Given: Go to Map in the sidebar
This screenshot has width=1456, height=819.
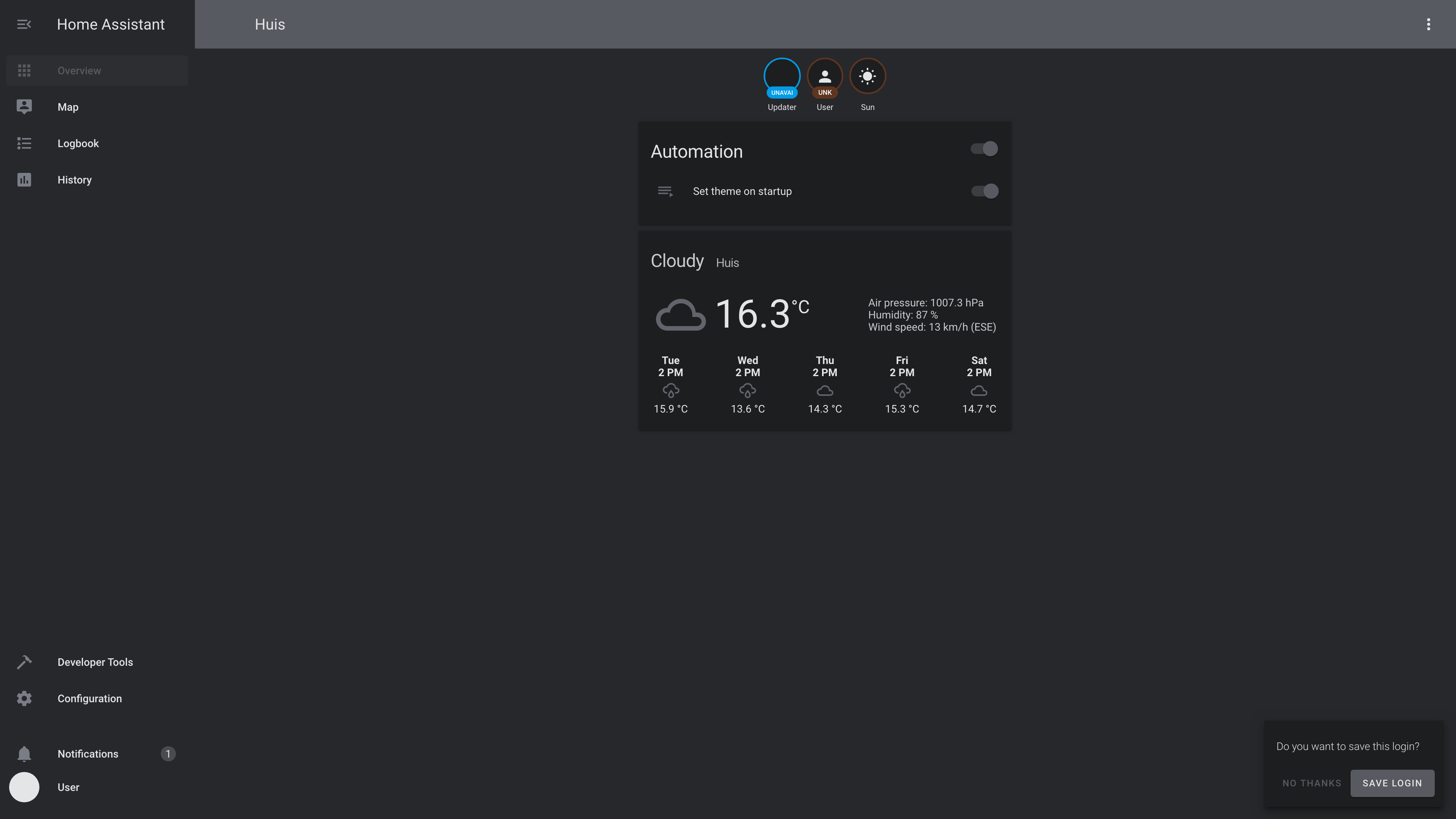Looking at the screenshot, I should (x=97, y=107).
